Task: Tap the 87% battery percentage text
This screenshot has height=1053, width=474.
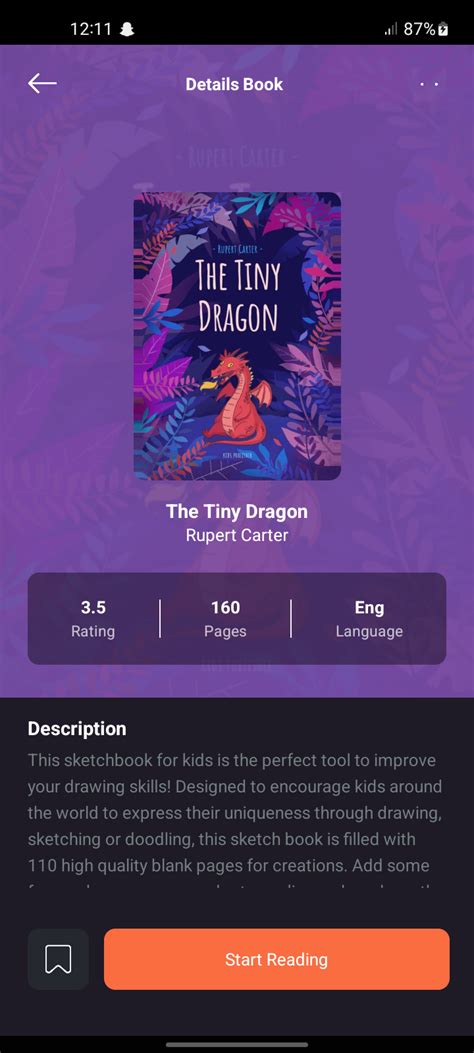Action: pyautogui.click(x=419, y=30)
